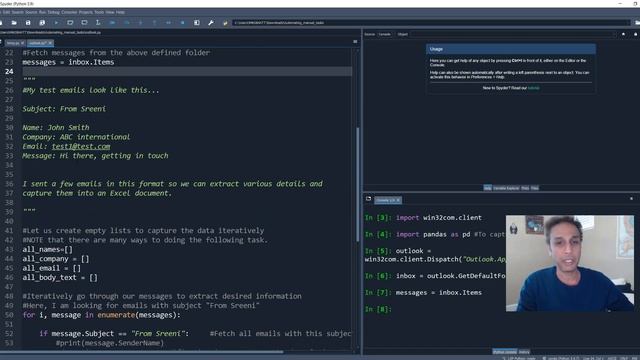Open Preferences with the wrench icon
640x360 pixels.
point(211,23)
